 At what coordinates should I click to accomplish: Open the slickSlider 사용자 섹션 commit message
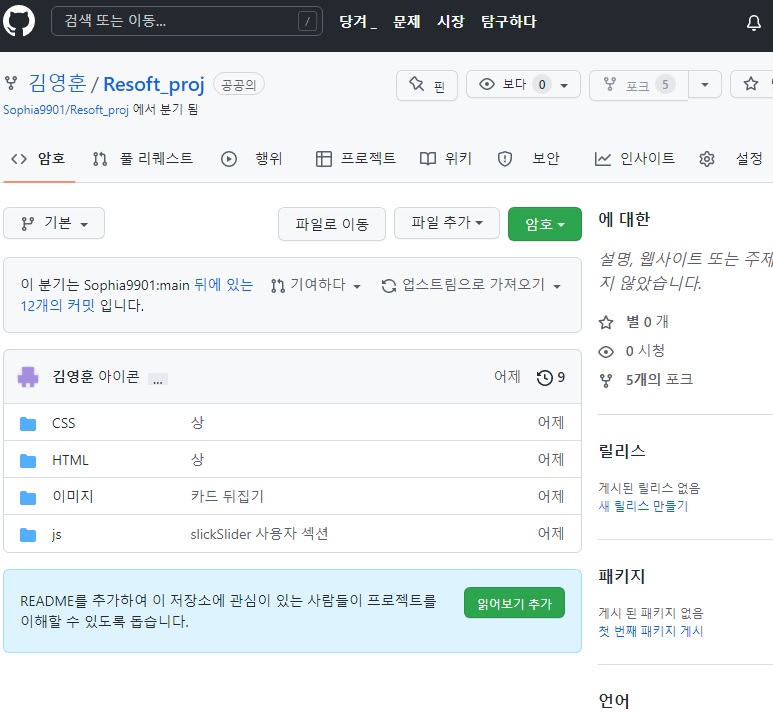coord(259,534)
